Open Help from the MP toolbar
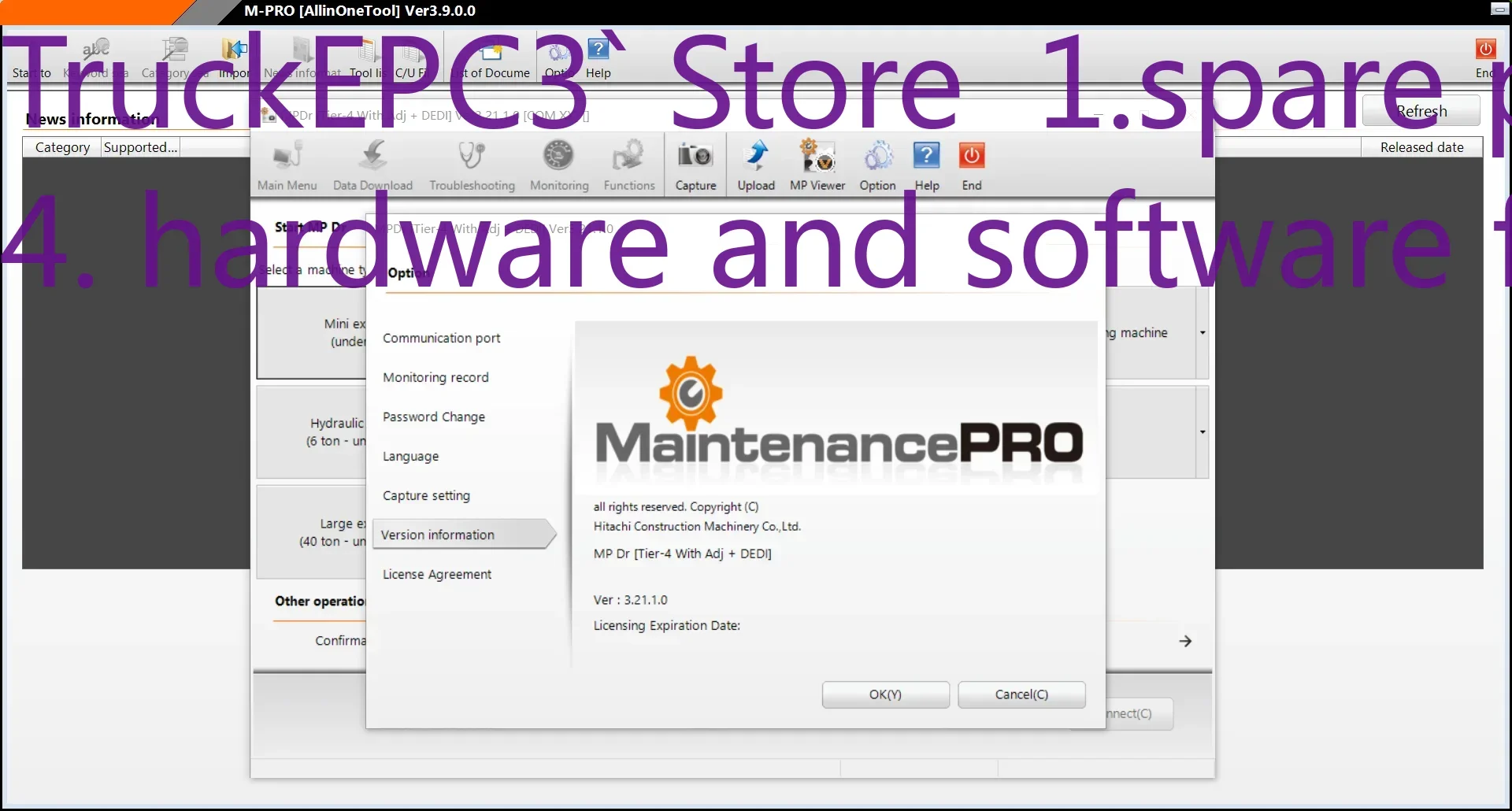Image resolution: width=1512 pixels, height=811 pixels. 926,163
